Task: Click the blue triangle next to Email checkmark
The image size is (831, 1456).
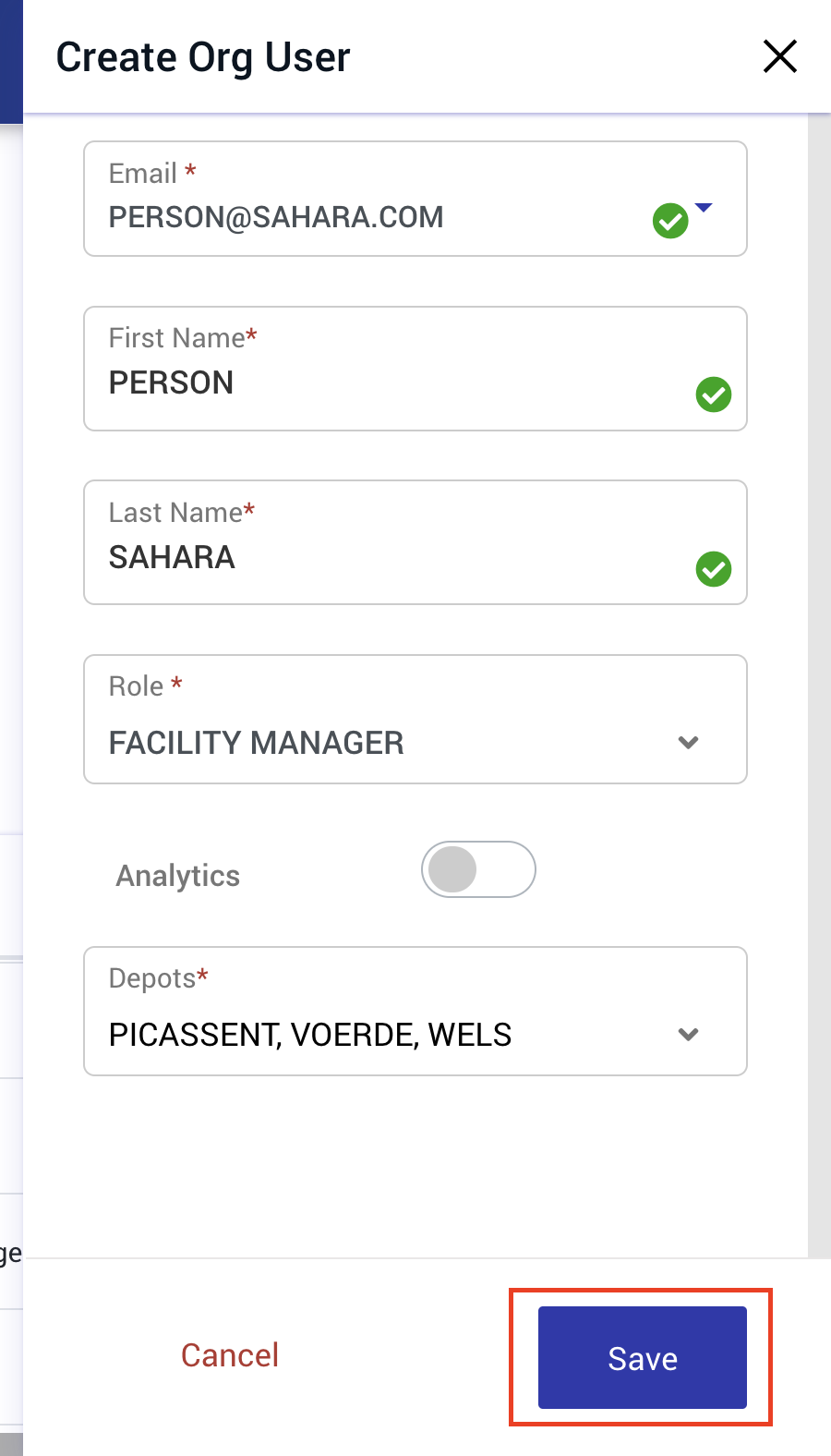Action: (x=705, y=209)
